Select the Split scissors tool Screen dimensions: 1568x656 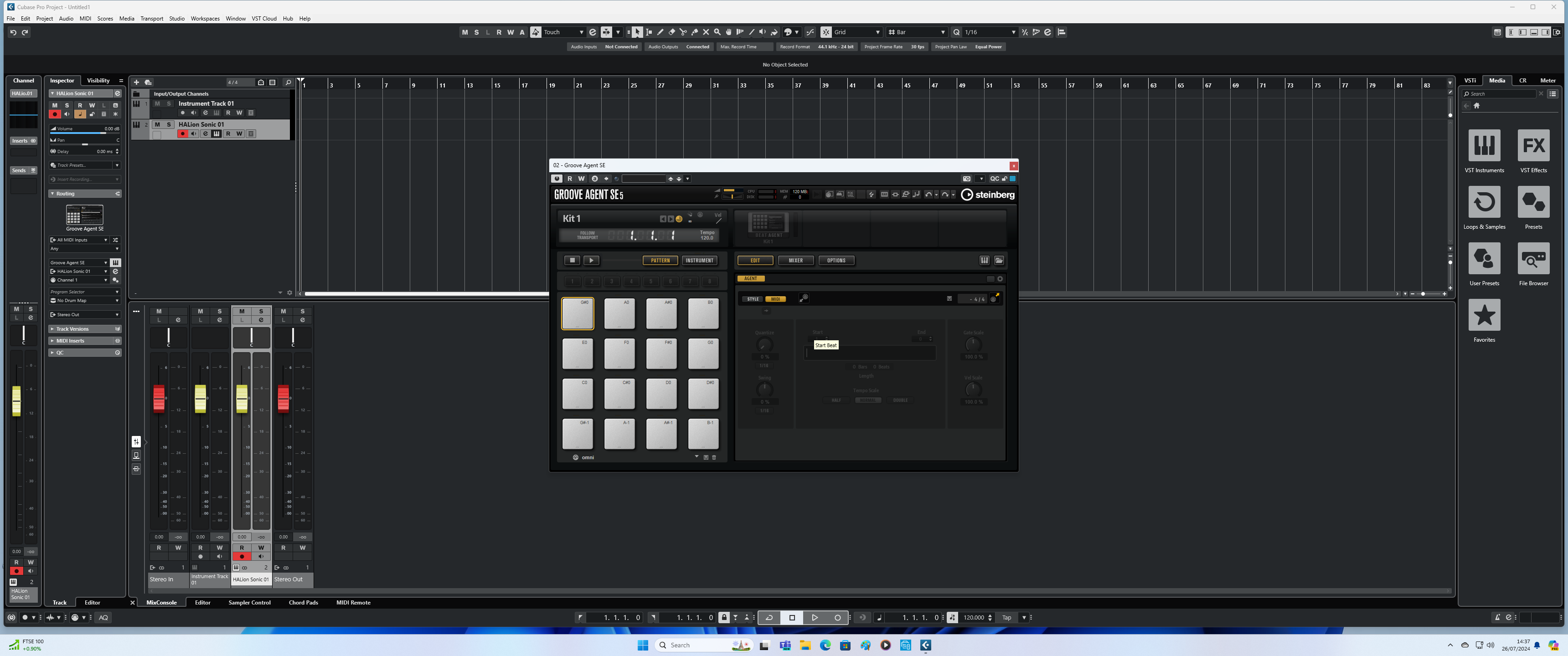pos(683,32)
